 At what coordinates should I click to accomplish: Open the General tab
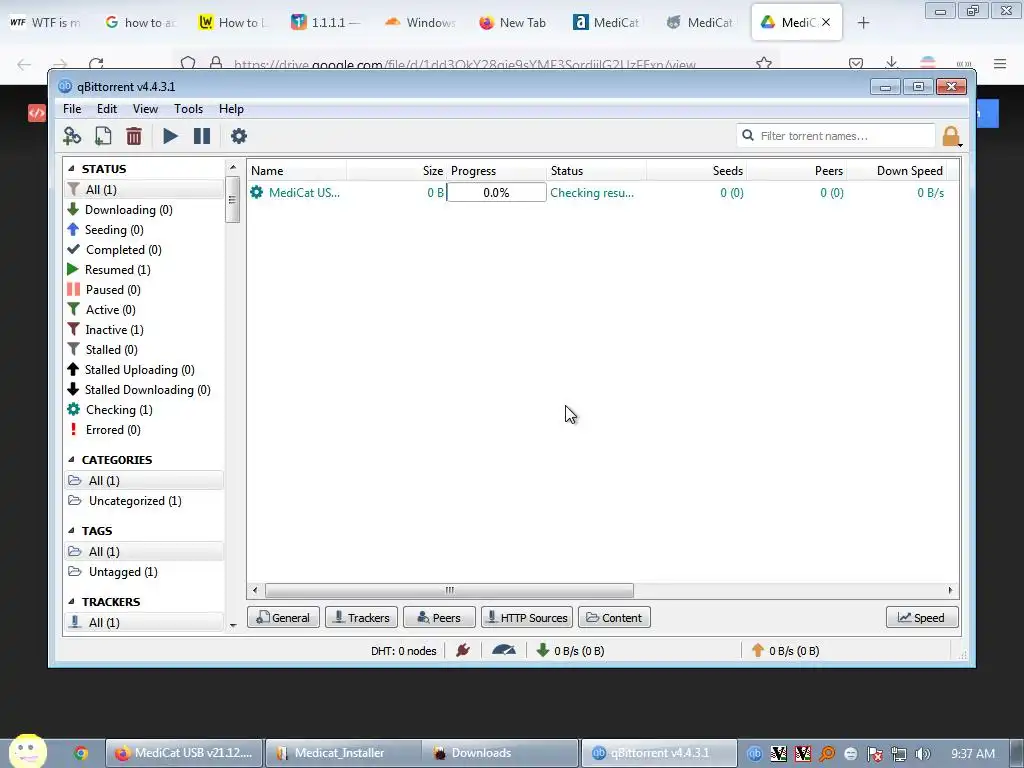click(x=283, y=618)
